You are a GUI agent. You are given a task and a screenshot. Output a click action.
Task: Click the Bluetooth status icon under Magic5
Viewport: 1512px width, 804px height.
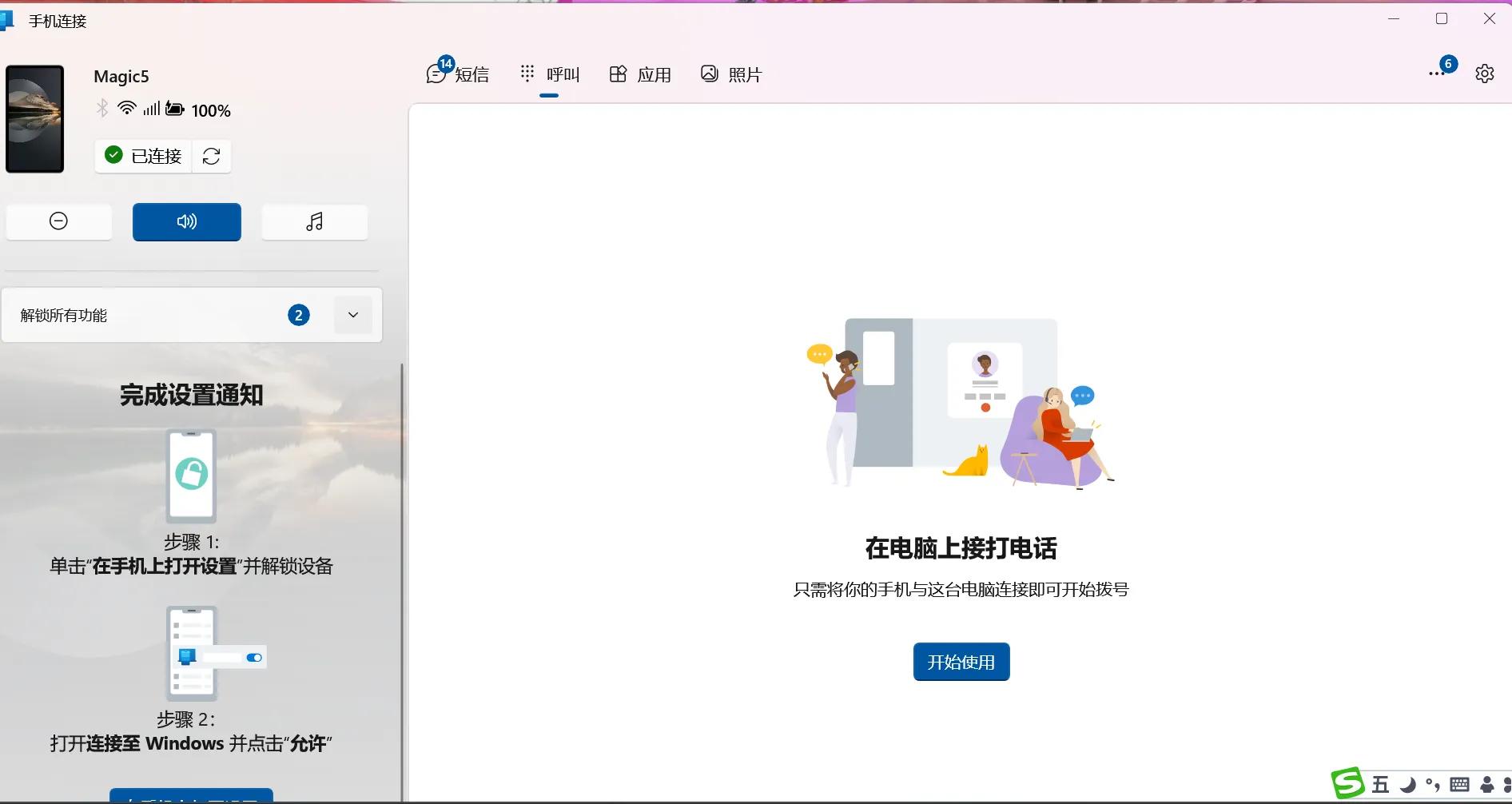pyautogui.click(x=102, y=109)
